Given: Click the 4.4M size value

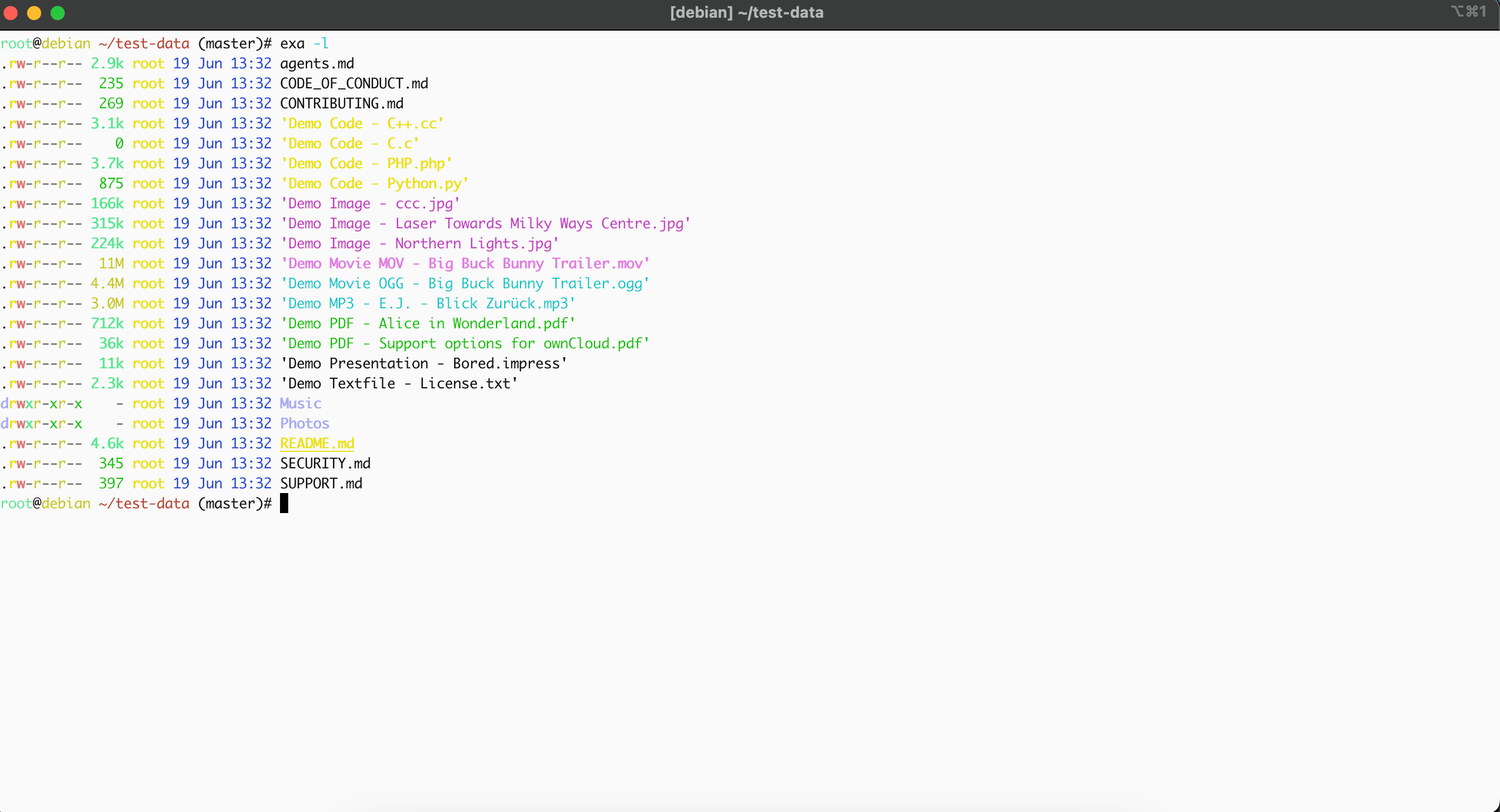Looking at the screenshot, I should 107,283.
